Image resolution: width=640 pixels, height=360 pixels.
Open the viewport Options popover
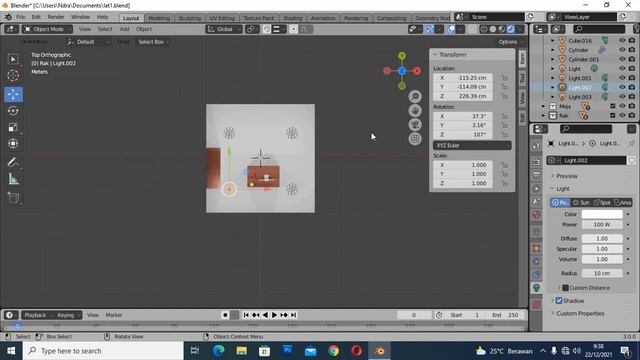[510, 42]
